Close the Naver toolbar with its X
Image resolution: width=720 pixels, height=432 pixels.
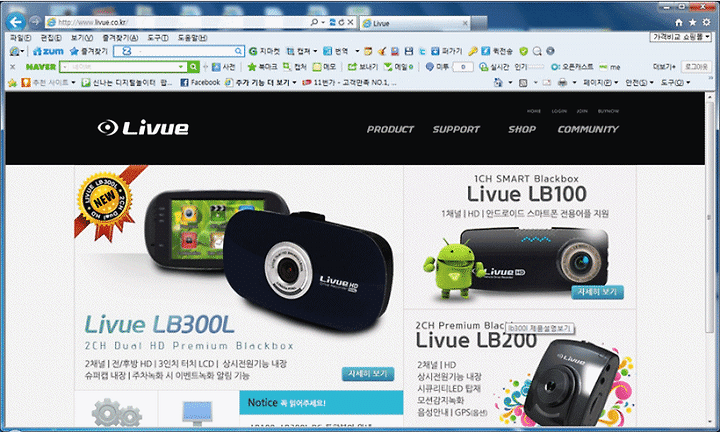click(x=12, y=67)
